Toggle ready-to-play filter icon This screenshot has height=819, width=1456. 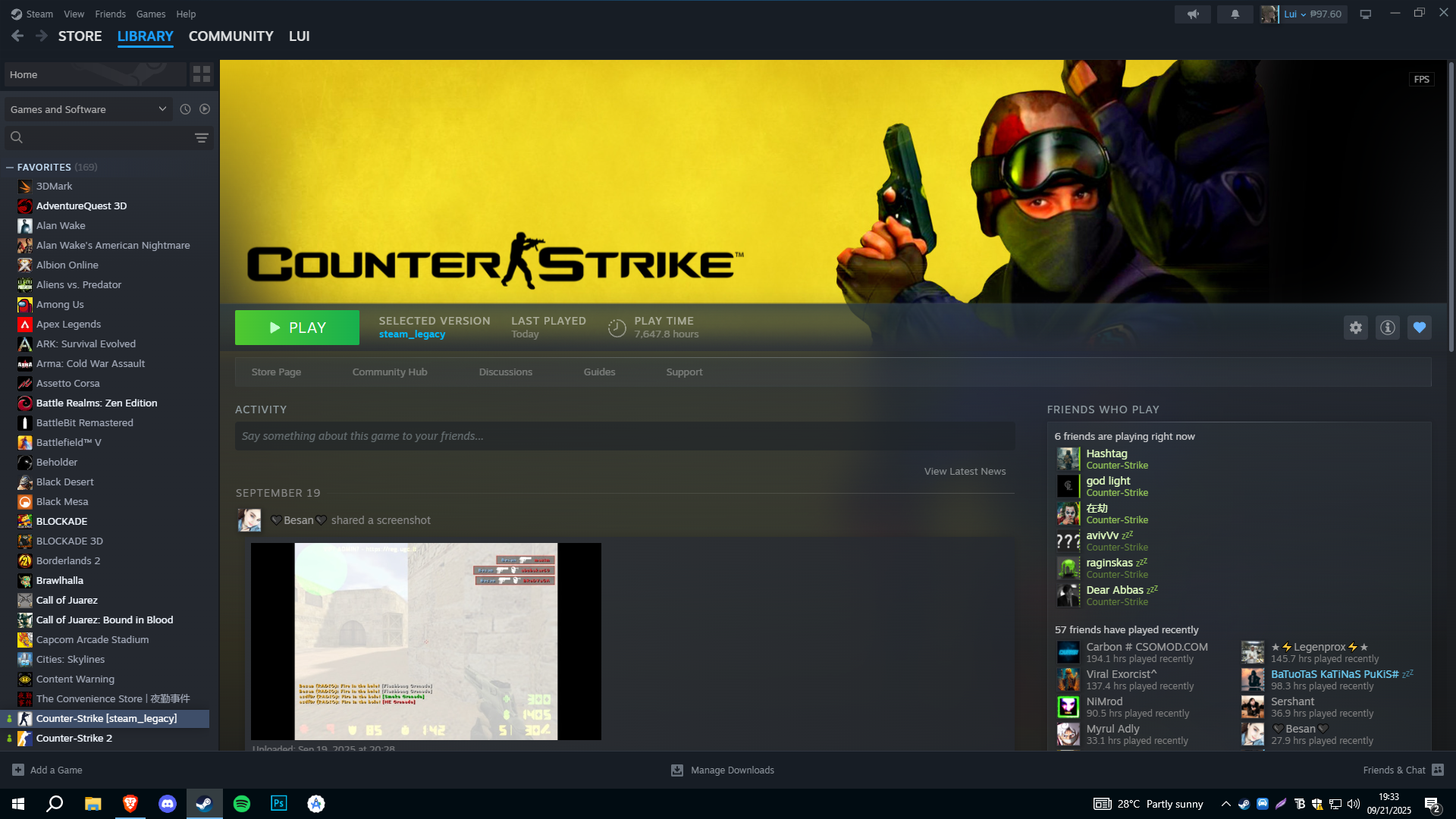[x=205, y=109]
